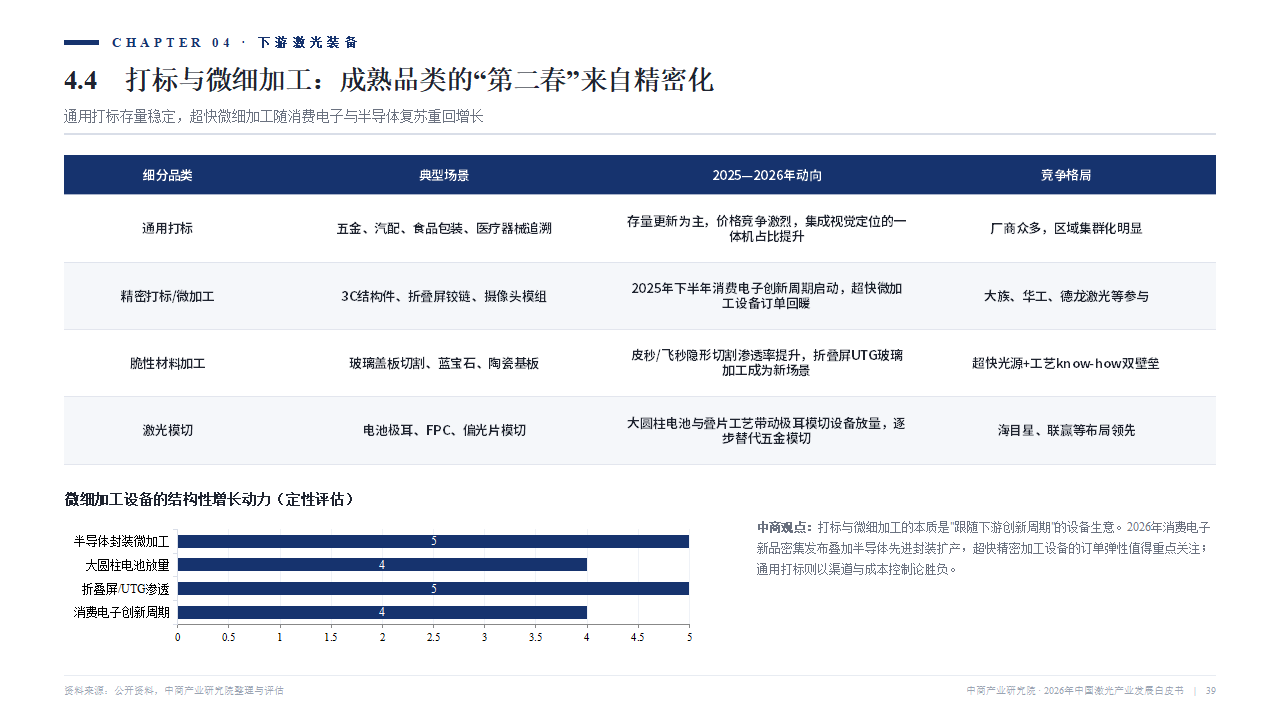Click the cell "海目星、联赢等布局领先"

[1066, 430]
